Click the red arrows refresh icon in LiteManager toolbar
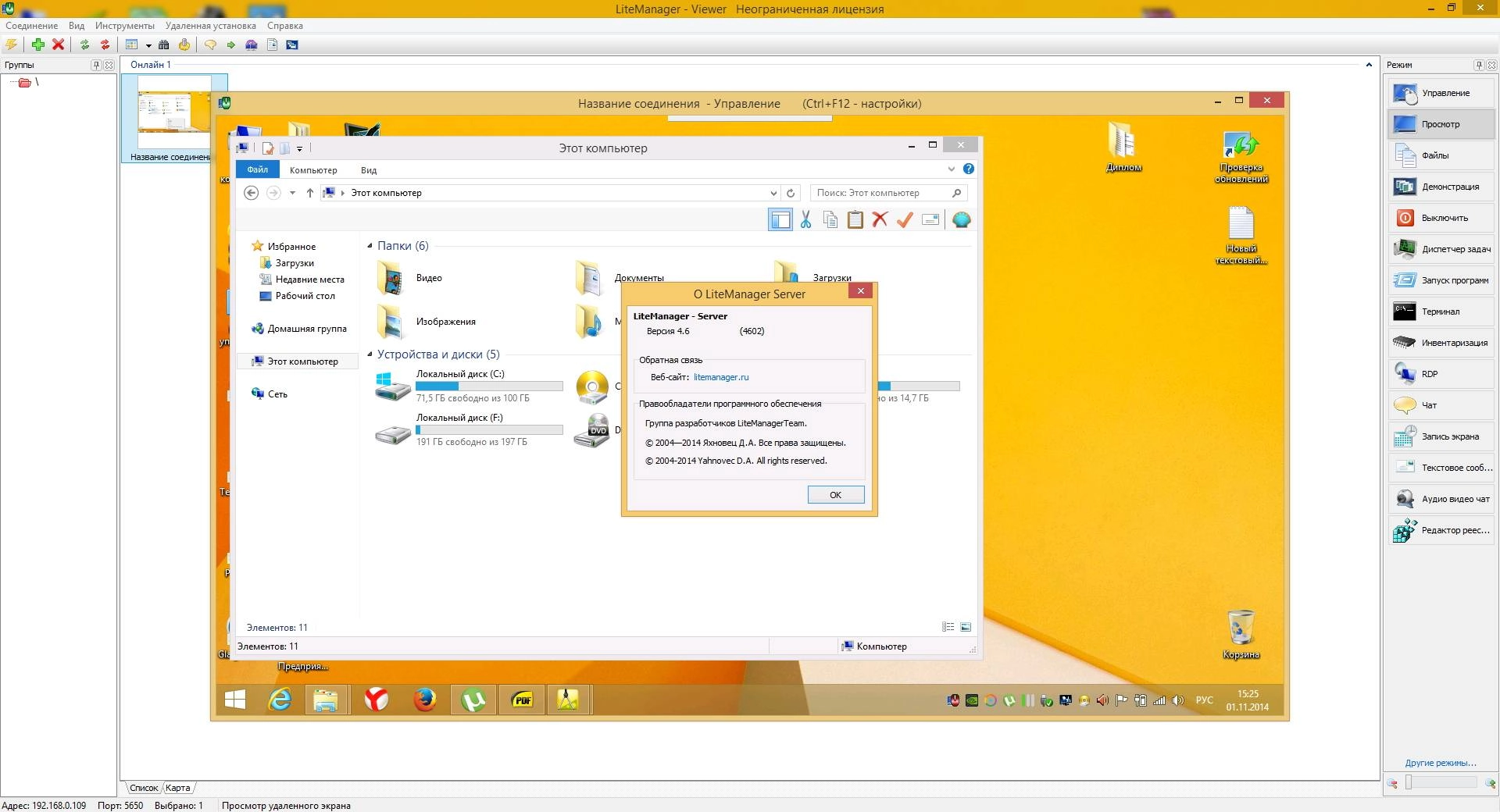The width and height of the screenshot is (1500, 812). point(105,45)
